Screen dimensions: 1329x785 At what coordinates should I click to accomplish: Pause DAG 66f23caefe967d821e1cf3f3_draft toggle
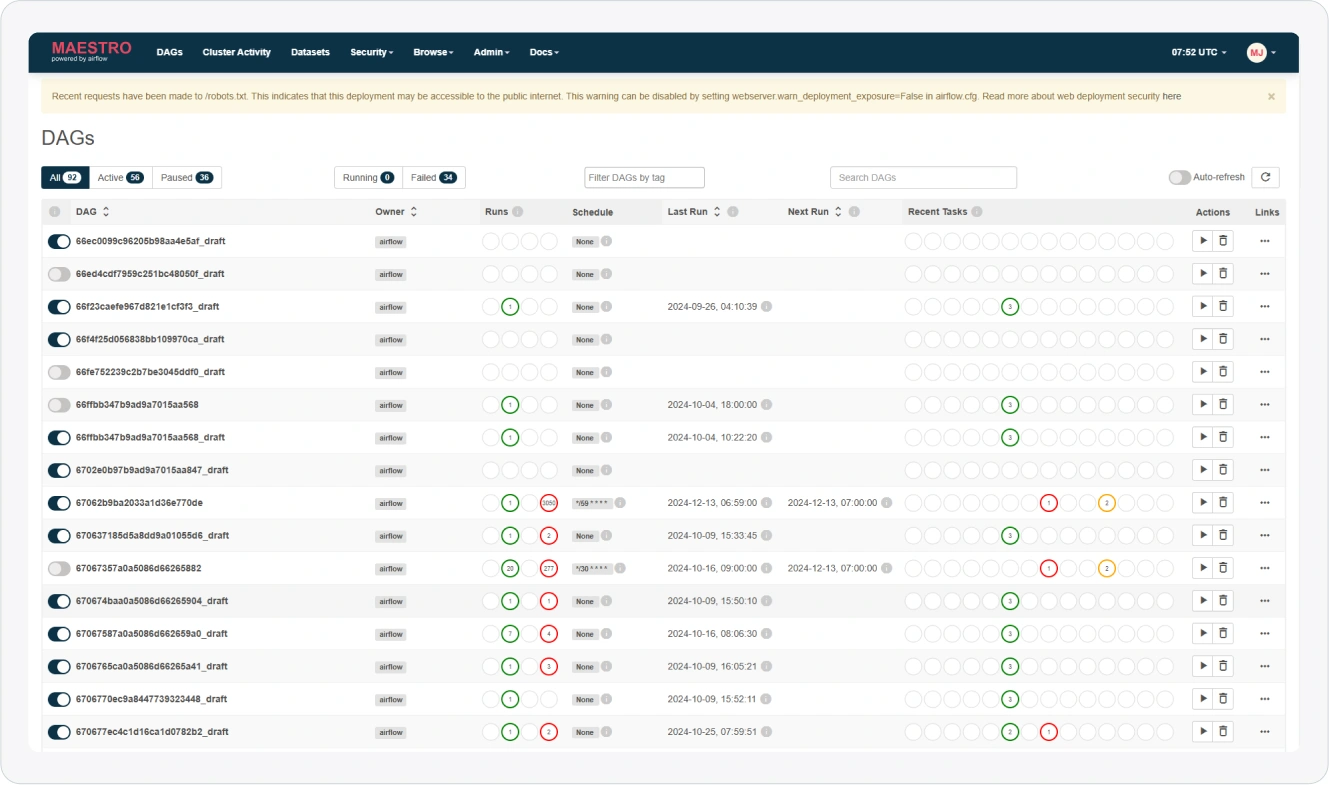tap(59, 307)
